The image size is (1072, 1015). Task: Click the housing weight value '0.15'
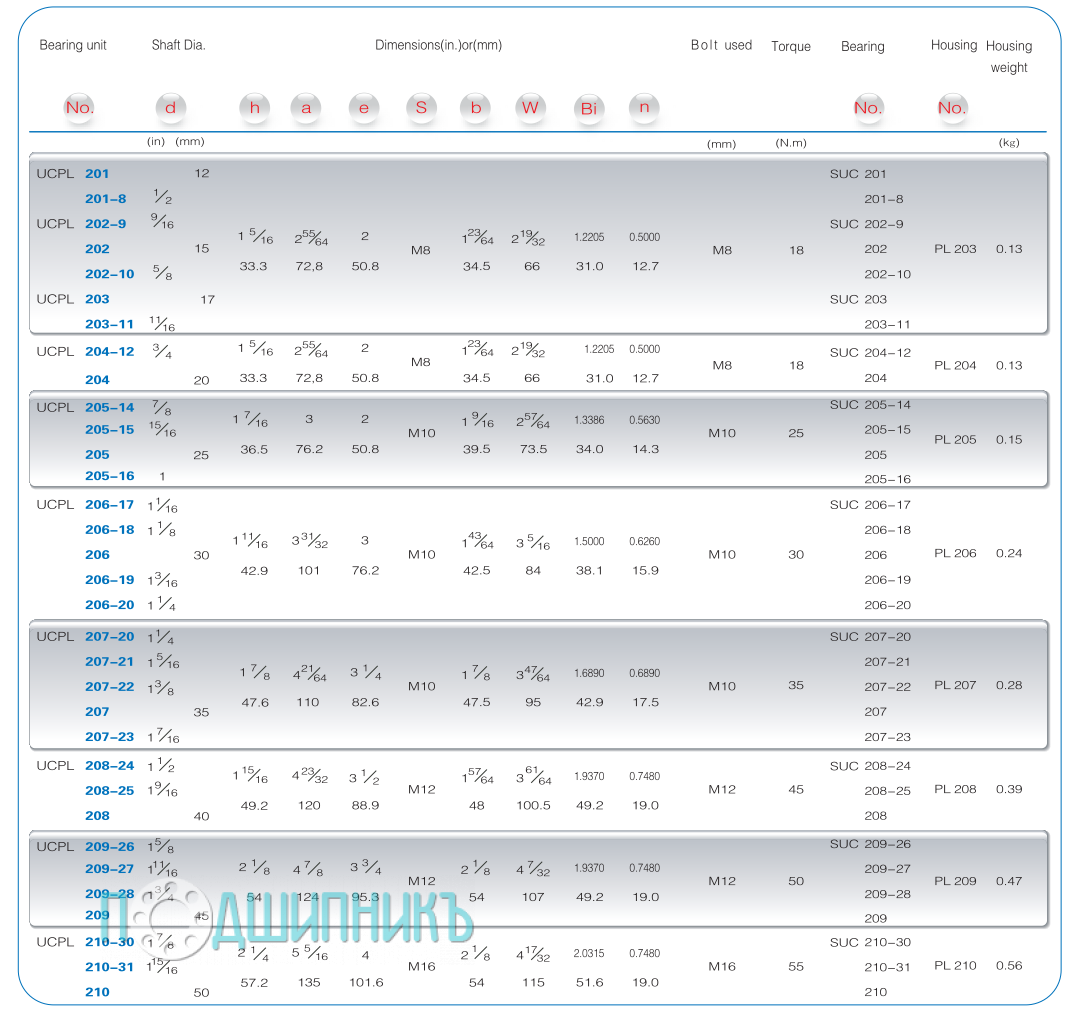click(1009, 439)
